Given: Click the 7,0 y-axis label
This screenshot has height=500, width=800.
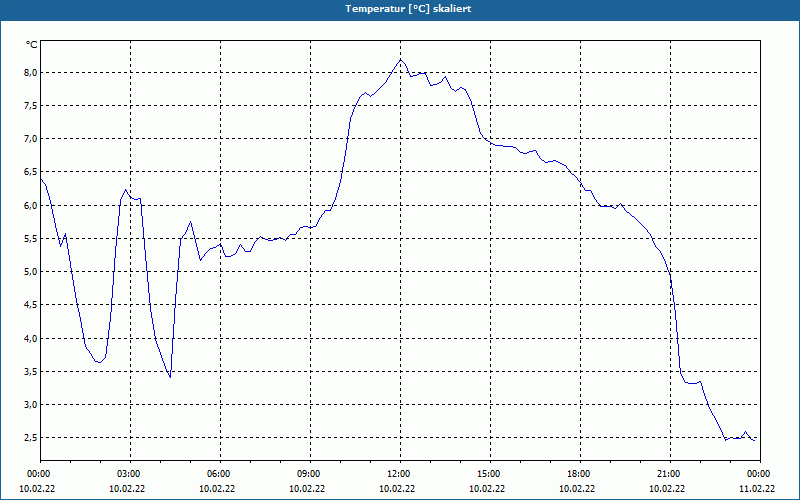Looking at the screenshot, I should pyautogui.click(x=32, y=139).
